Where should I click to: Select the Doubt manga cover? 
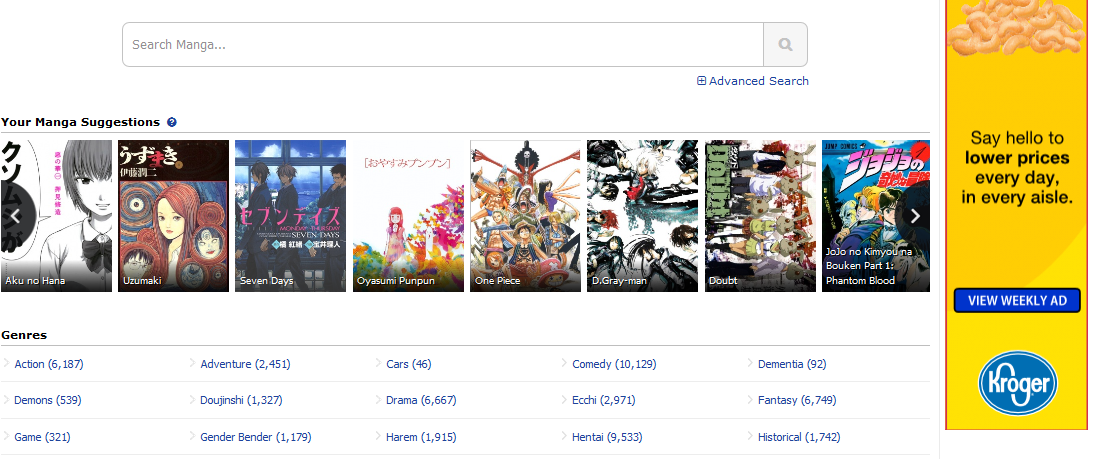coord(760,215)
